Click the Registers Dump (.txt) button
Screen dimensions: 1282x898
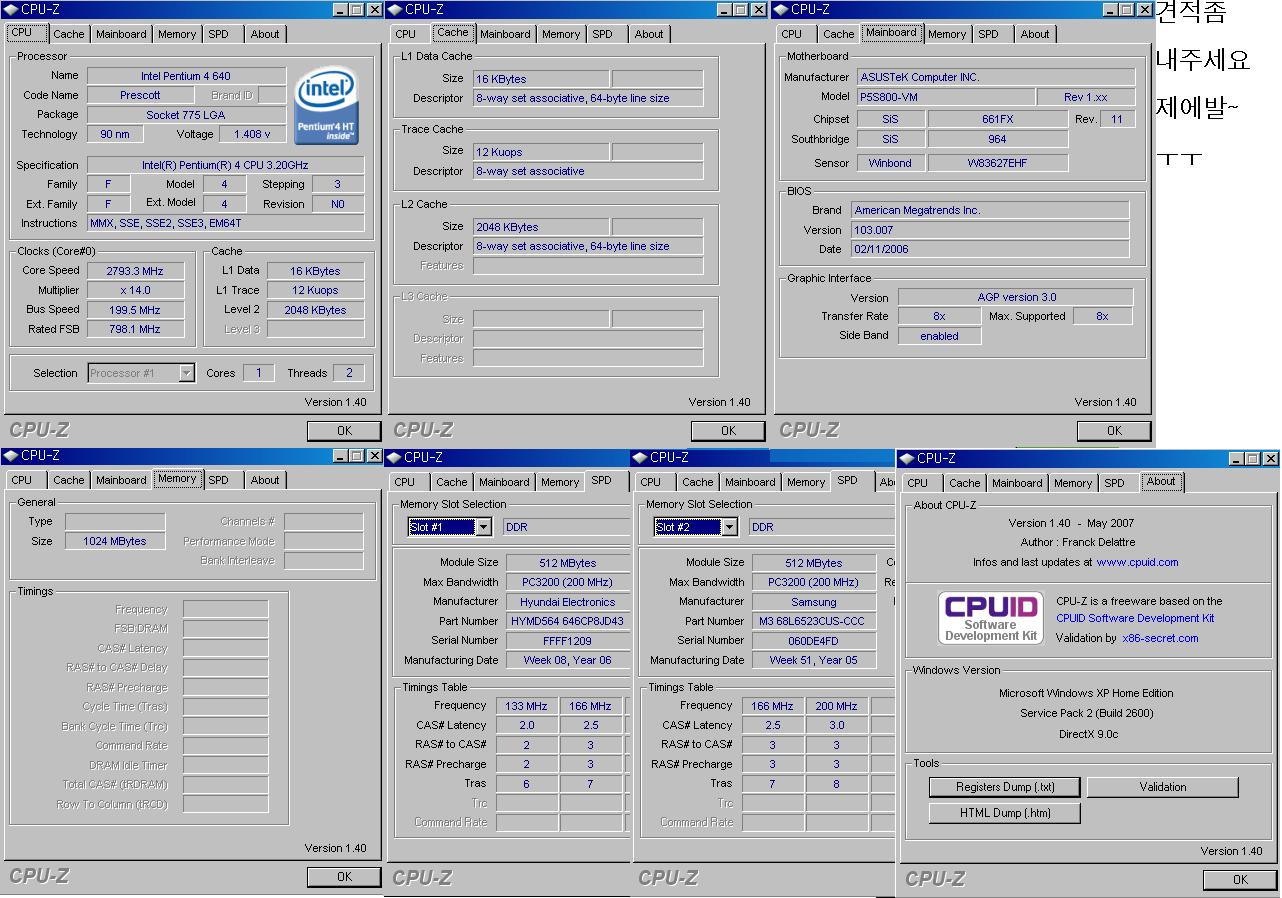tap(1005, 787)
